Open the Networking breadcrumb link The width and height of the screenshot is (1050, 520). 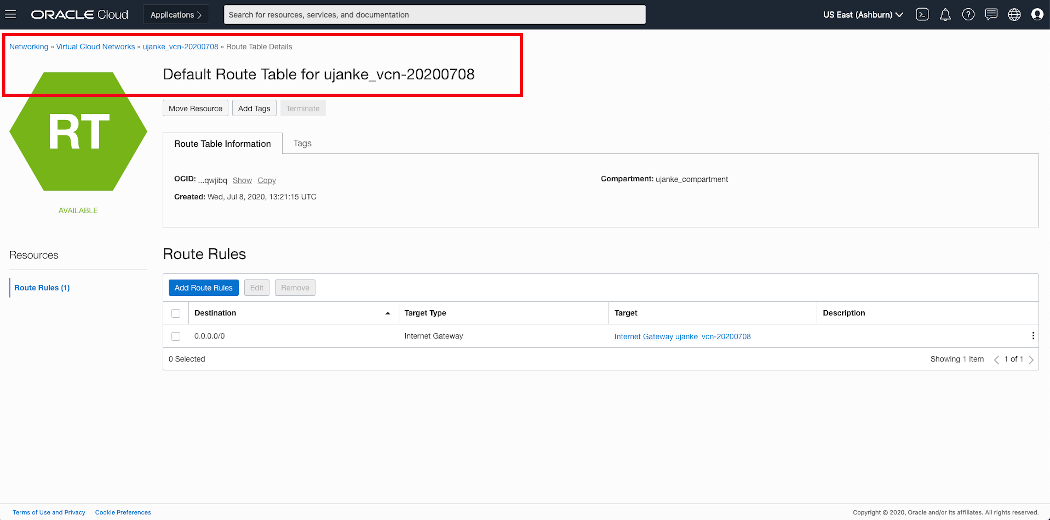click(29, 47)
